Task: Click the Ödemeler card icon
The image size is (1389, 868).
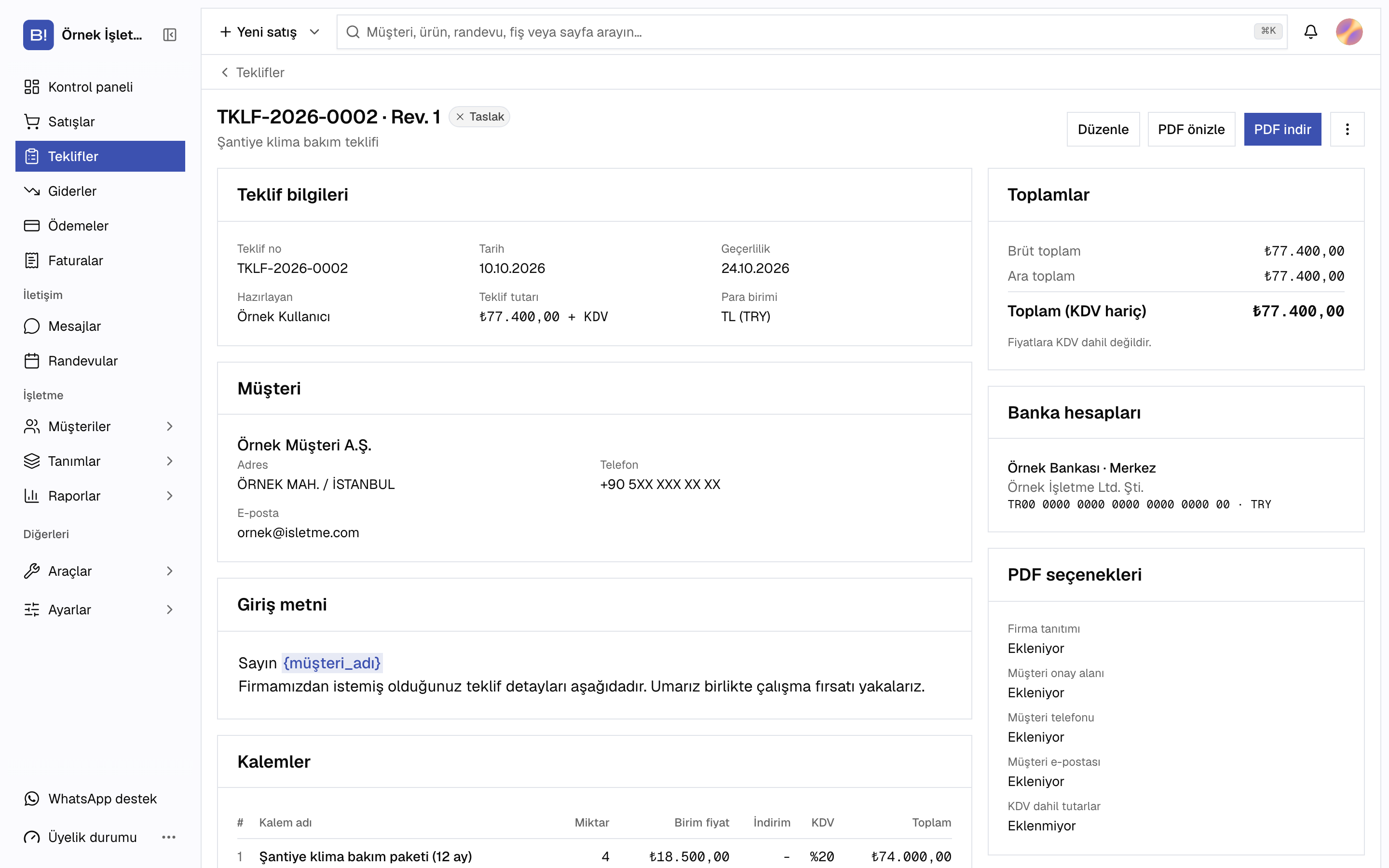Action: pyautogui.click(x=31, y=226)
